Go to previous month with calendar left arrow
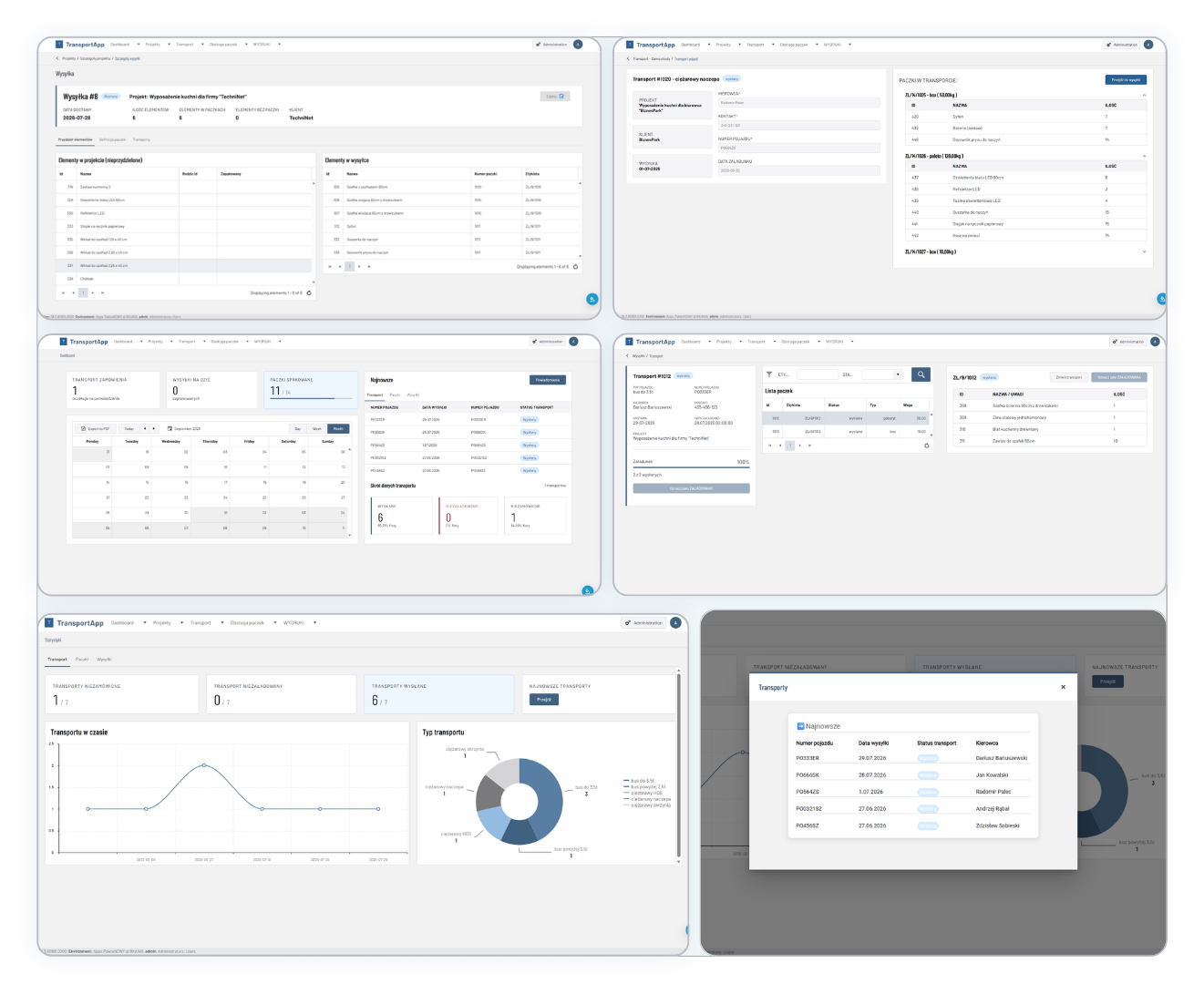 tap(145, 428)
